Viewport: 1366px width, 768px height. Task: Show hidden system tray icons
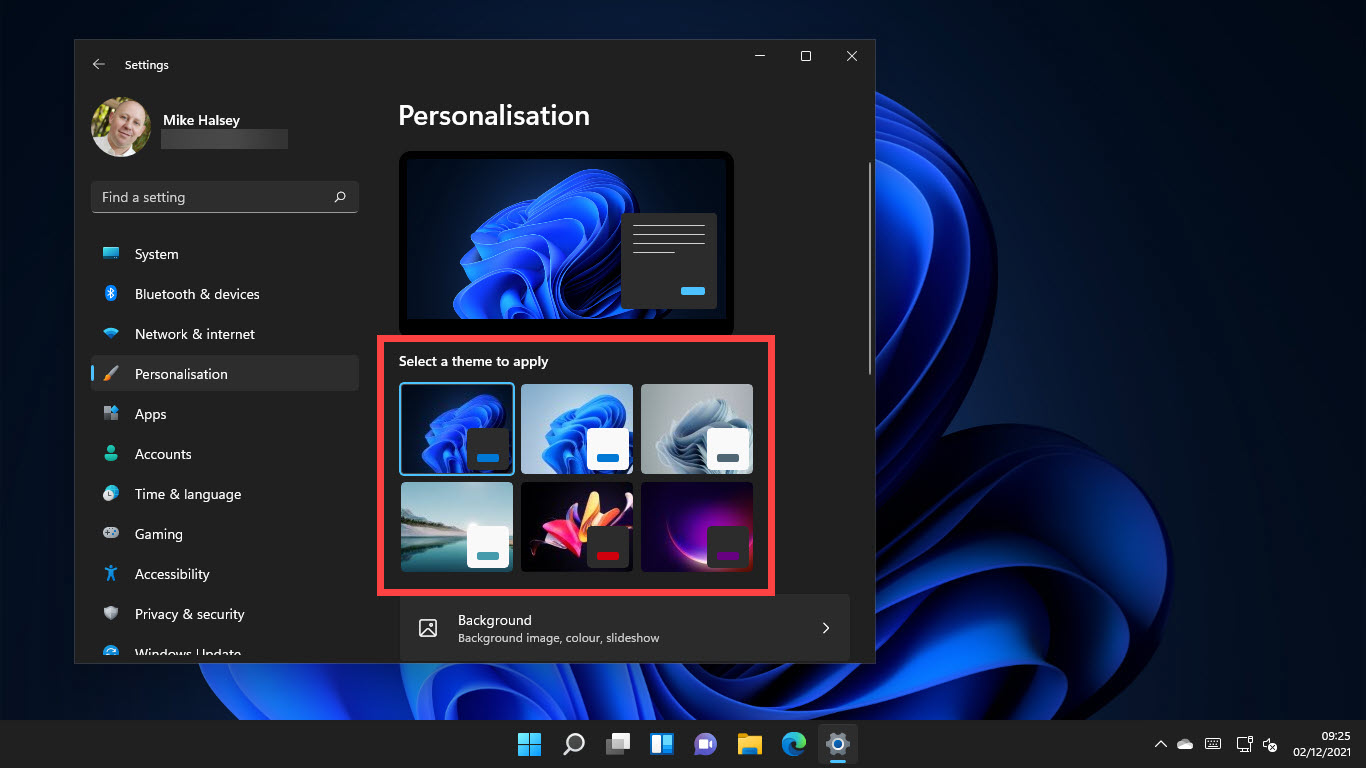tap(1160, 744)
